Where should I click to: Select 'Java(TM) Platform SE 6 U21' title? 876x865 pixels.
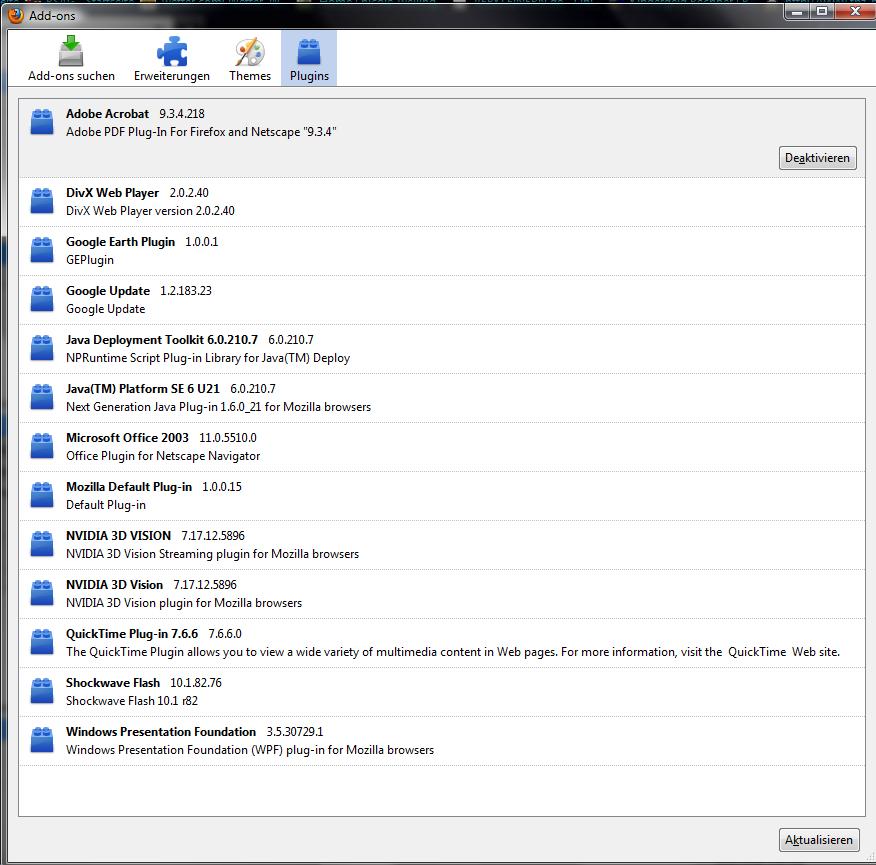[142, 389]
